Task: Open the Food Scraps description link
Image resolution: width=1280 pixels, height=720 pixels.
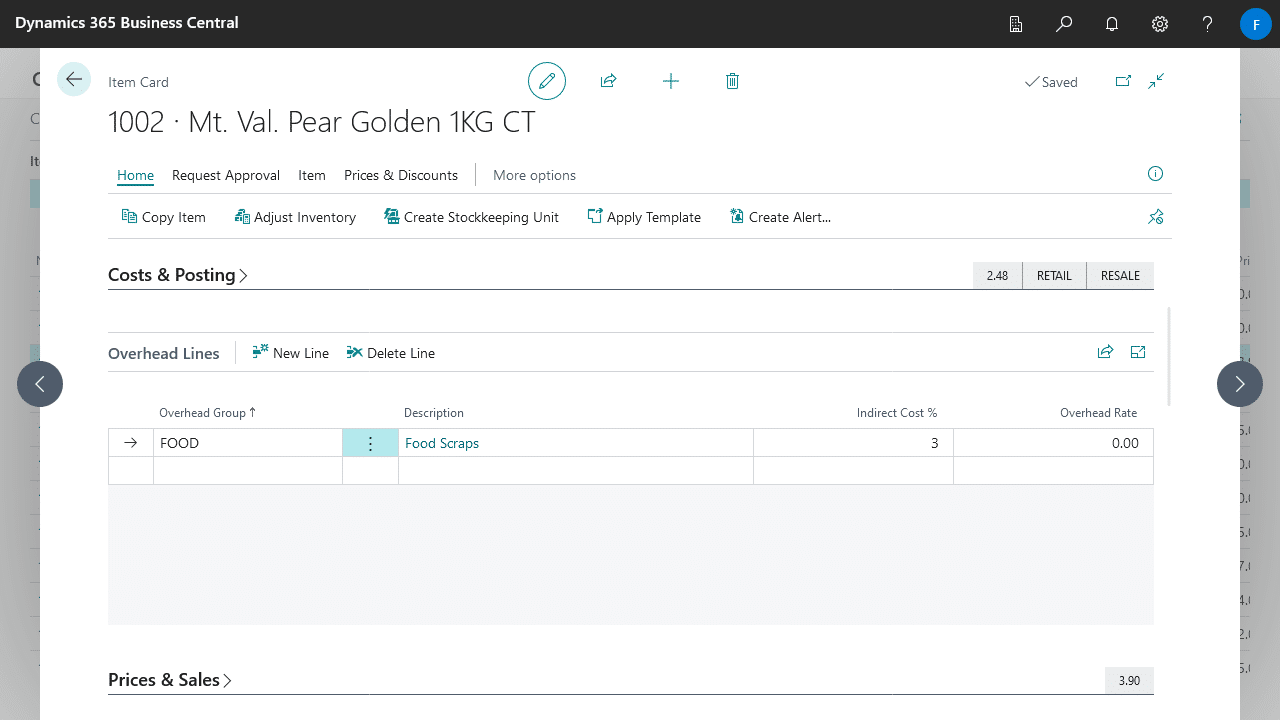Action: tap(442, 443)
